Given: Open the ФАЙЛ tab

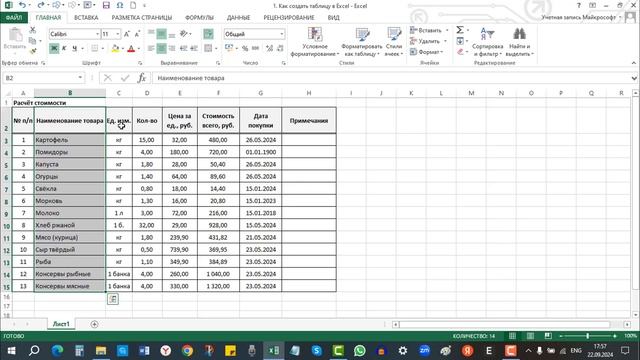Looking at the screenshot, I should [14, 18].
